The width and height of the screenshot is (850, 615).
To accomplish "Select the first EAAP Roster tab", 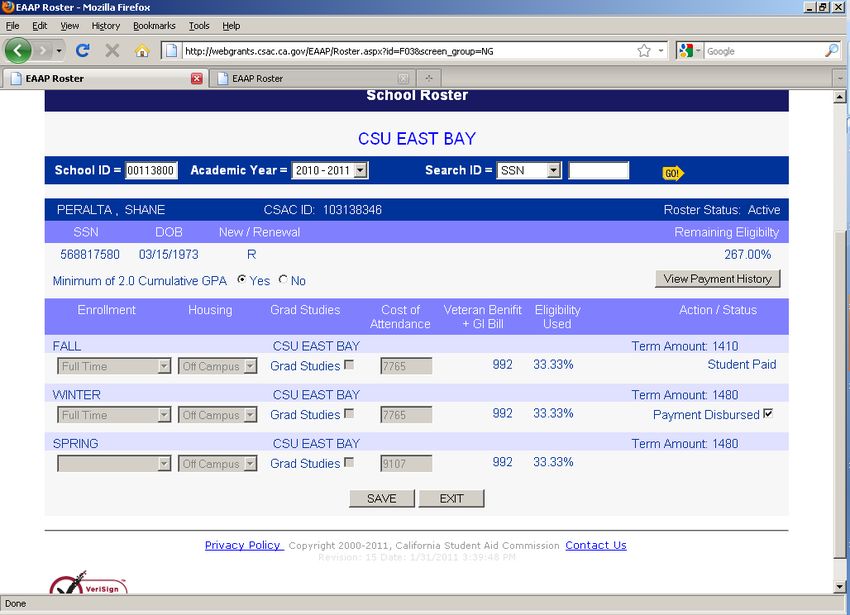I will click(x=105, y=79).
